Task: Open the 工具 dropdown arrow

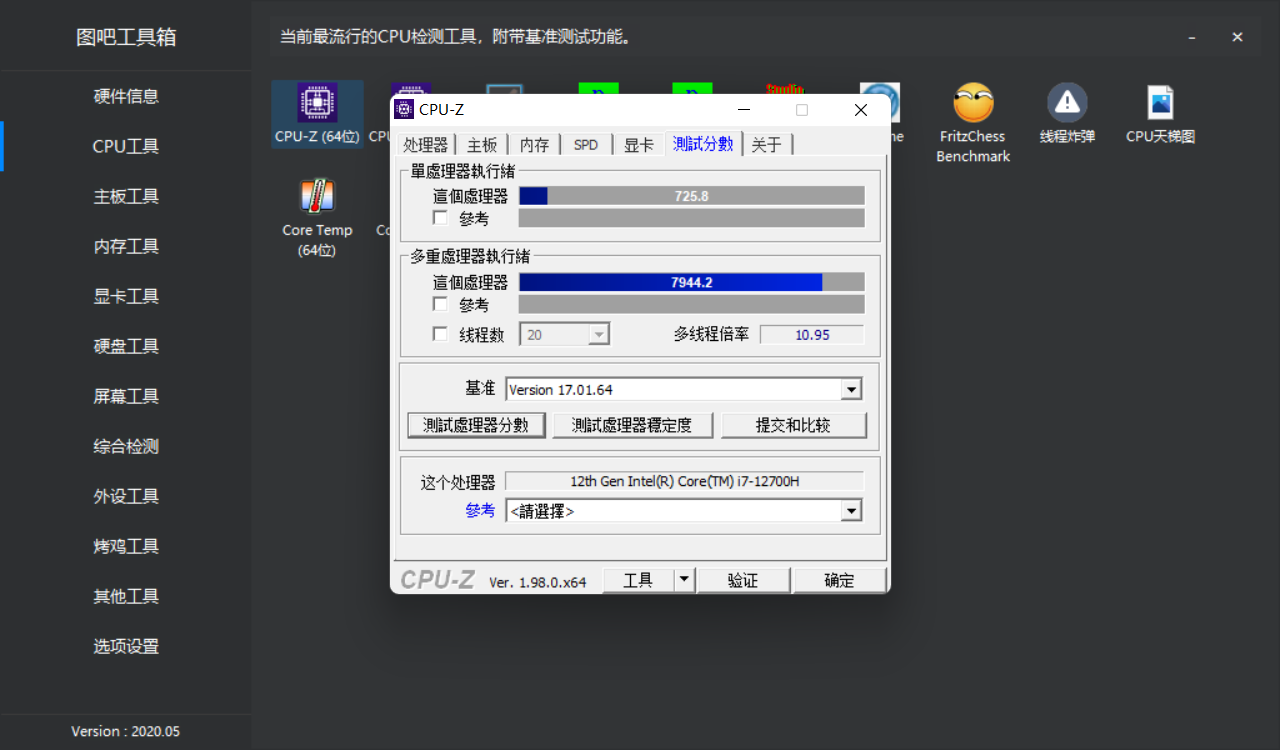Action: 684,579
